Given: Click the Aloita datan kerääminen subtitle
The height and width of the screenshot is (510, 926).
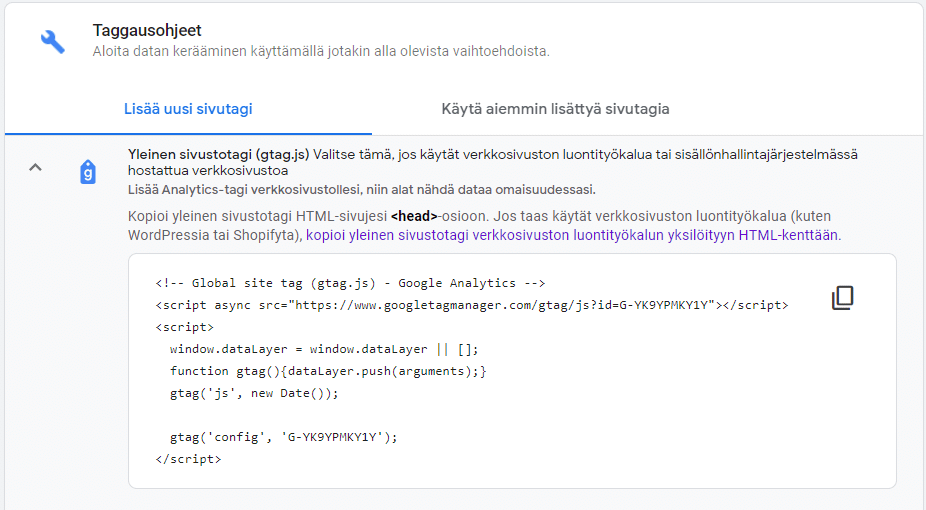Looking at the screenshot, I should (320, 50).
